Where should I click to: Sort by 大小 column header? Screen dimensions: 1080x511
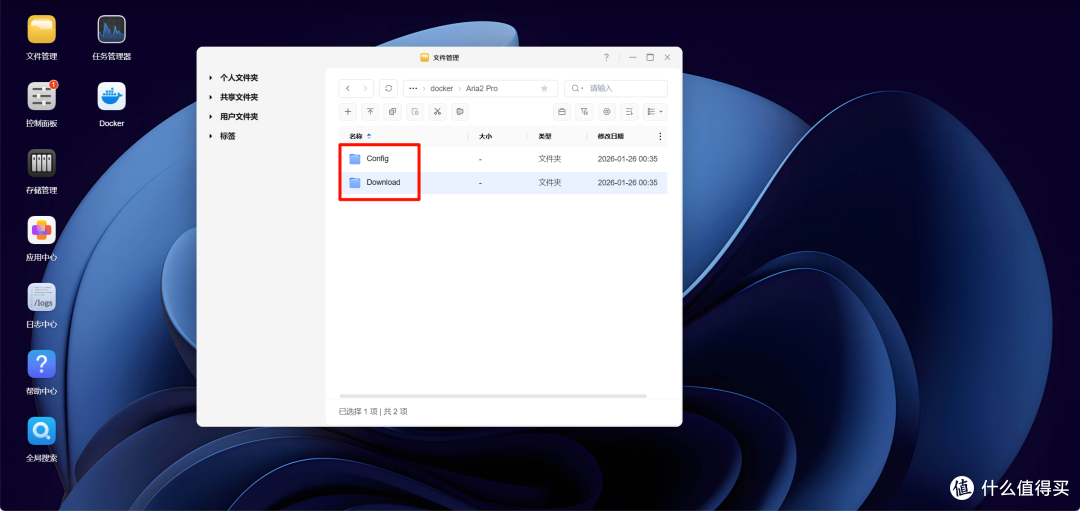[486, 136]
